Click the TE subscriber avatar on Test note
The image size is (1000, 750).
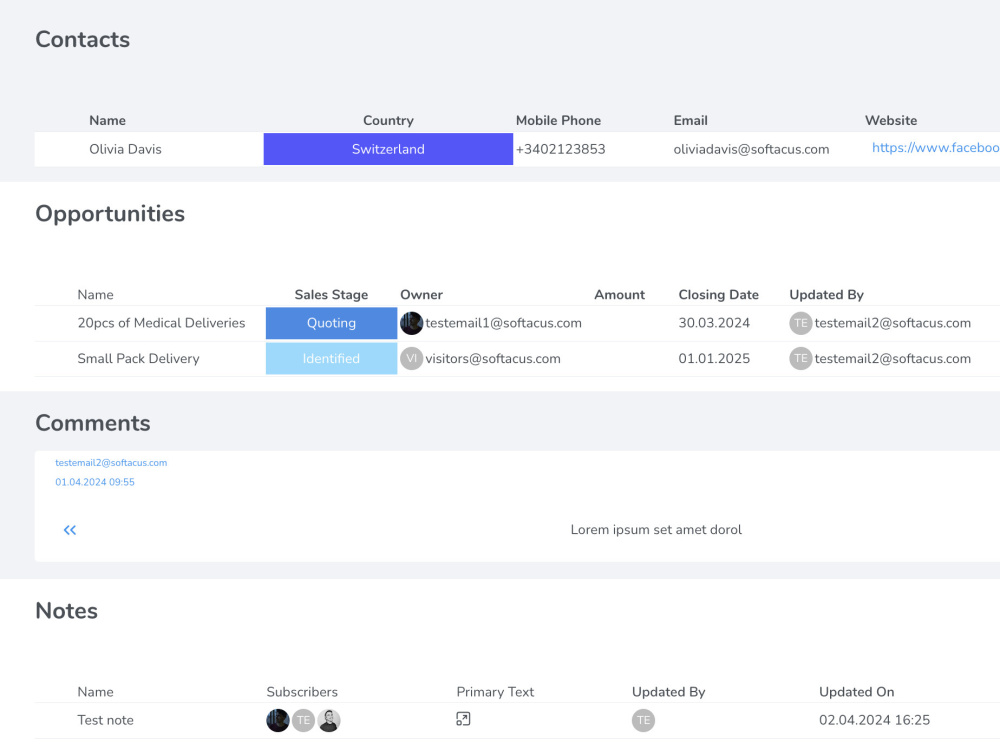coord(304,721)
